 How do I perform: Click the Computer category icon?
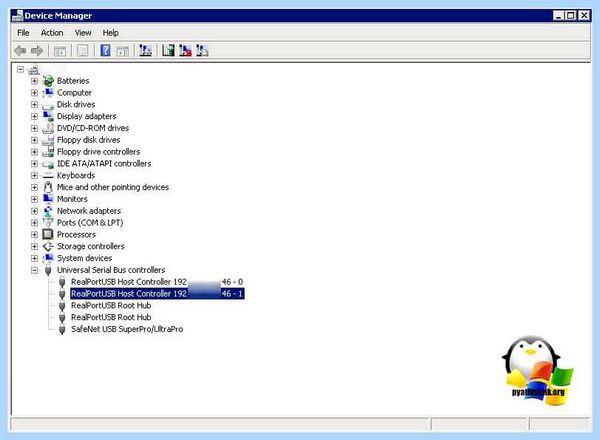(x=48, y=93)
